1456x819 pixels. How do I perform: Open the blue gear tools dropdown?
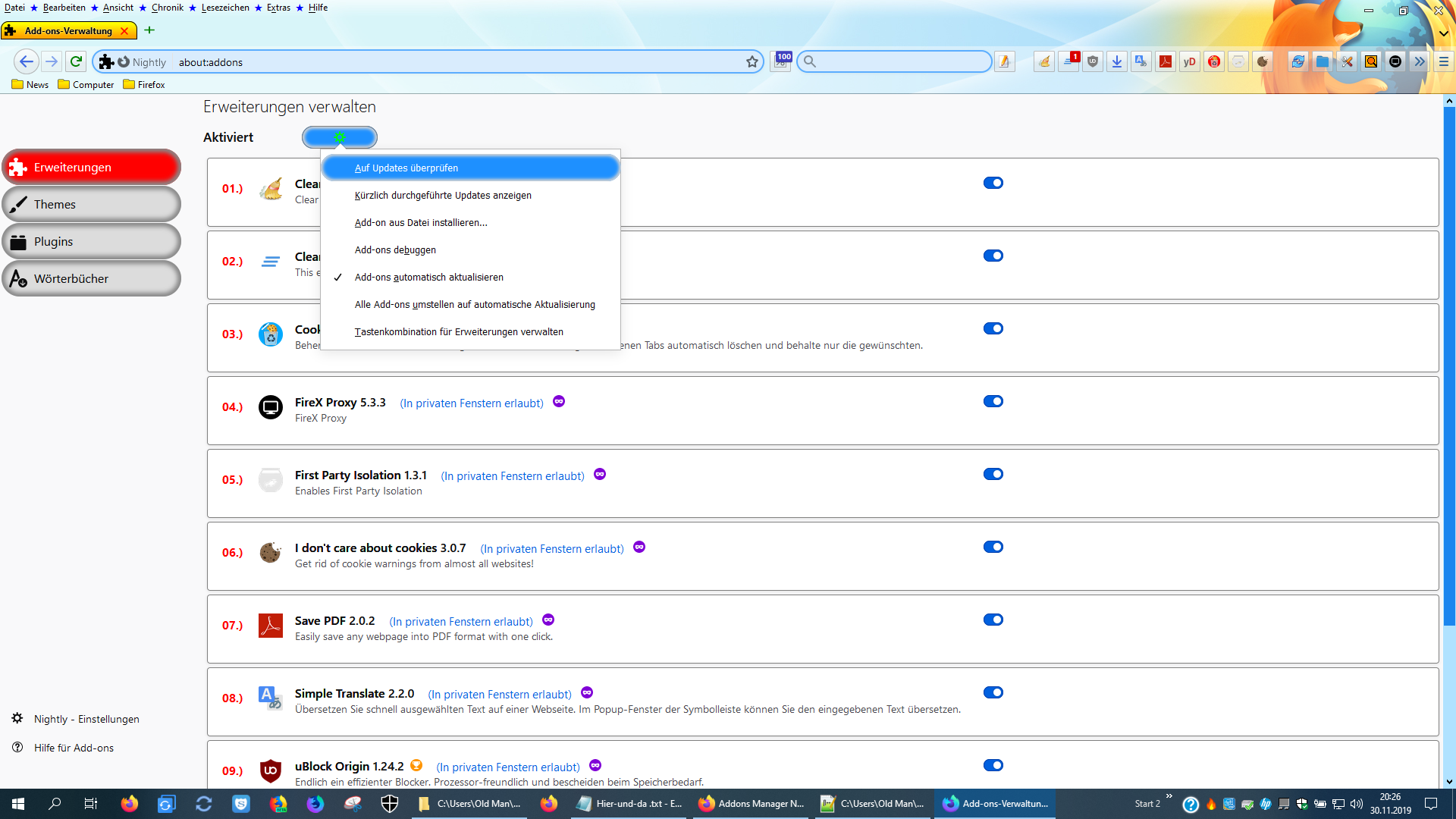339,137
